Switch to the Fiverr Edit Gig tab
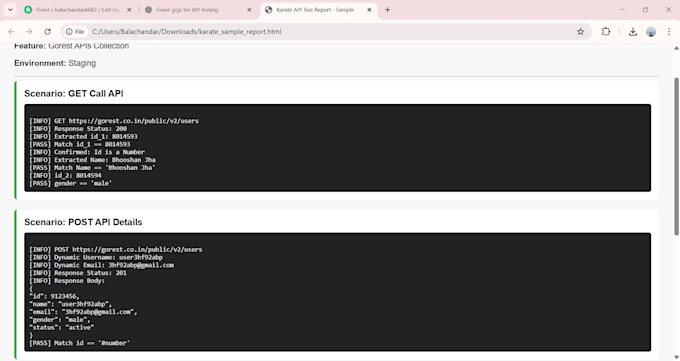680x361 pixels. tap(78, 10)
